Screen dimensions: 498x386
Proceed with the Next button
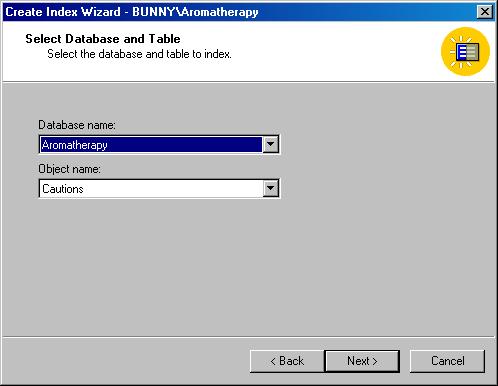click(x=362, y=361)
